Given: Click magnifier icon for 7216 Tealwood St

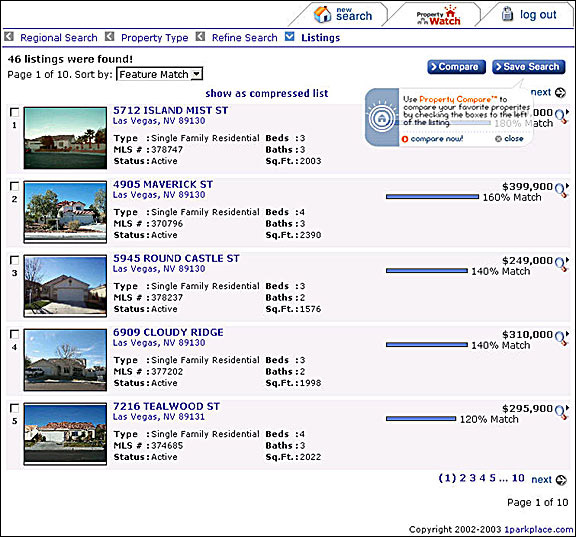Looking at the screenshot, I should click(x=561, y=412).
